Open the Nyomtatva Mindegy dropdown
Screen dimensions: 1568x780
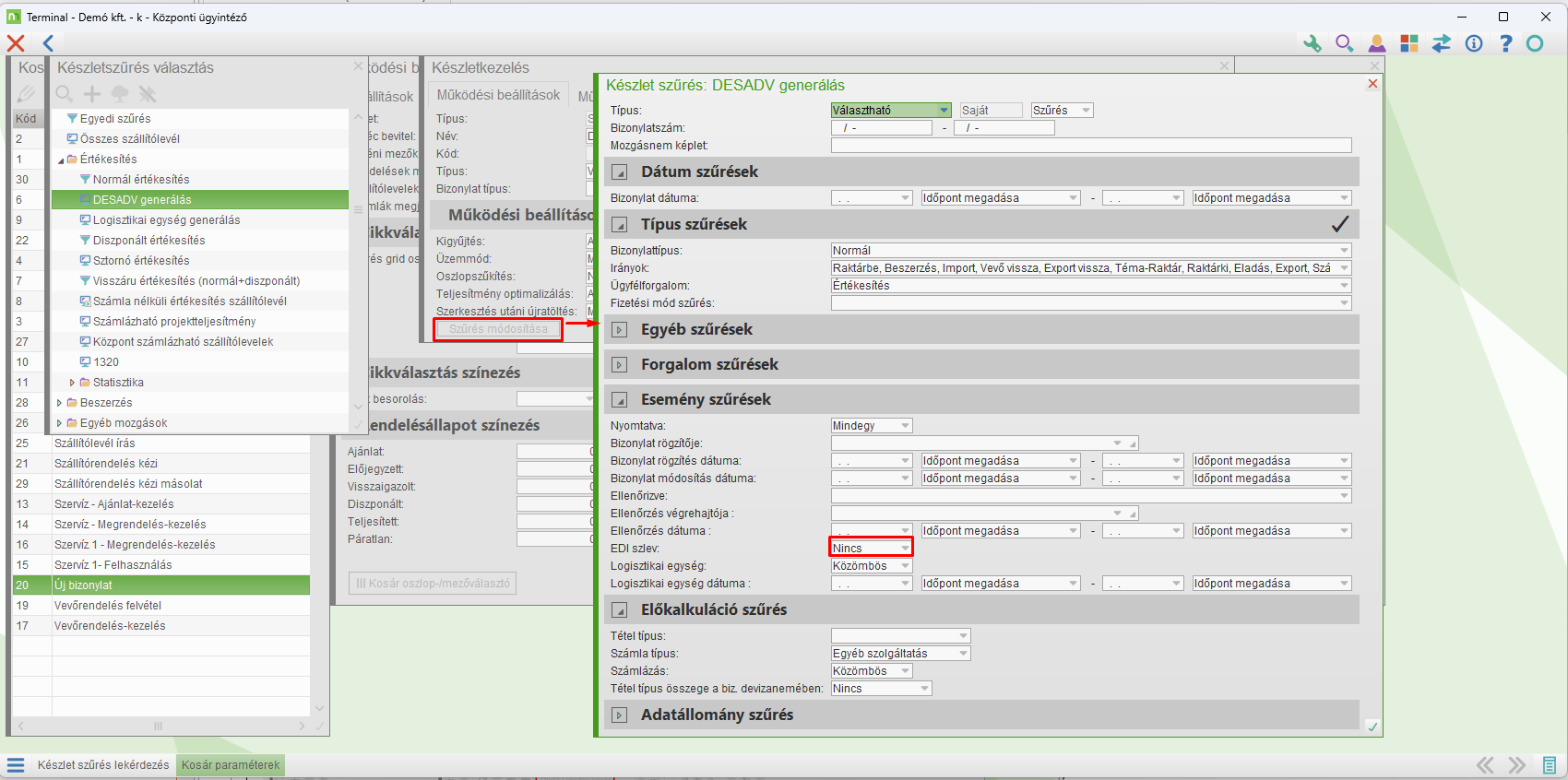[x=906, y=426]
